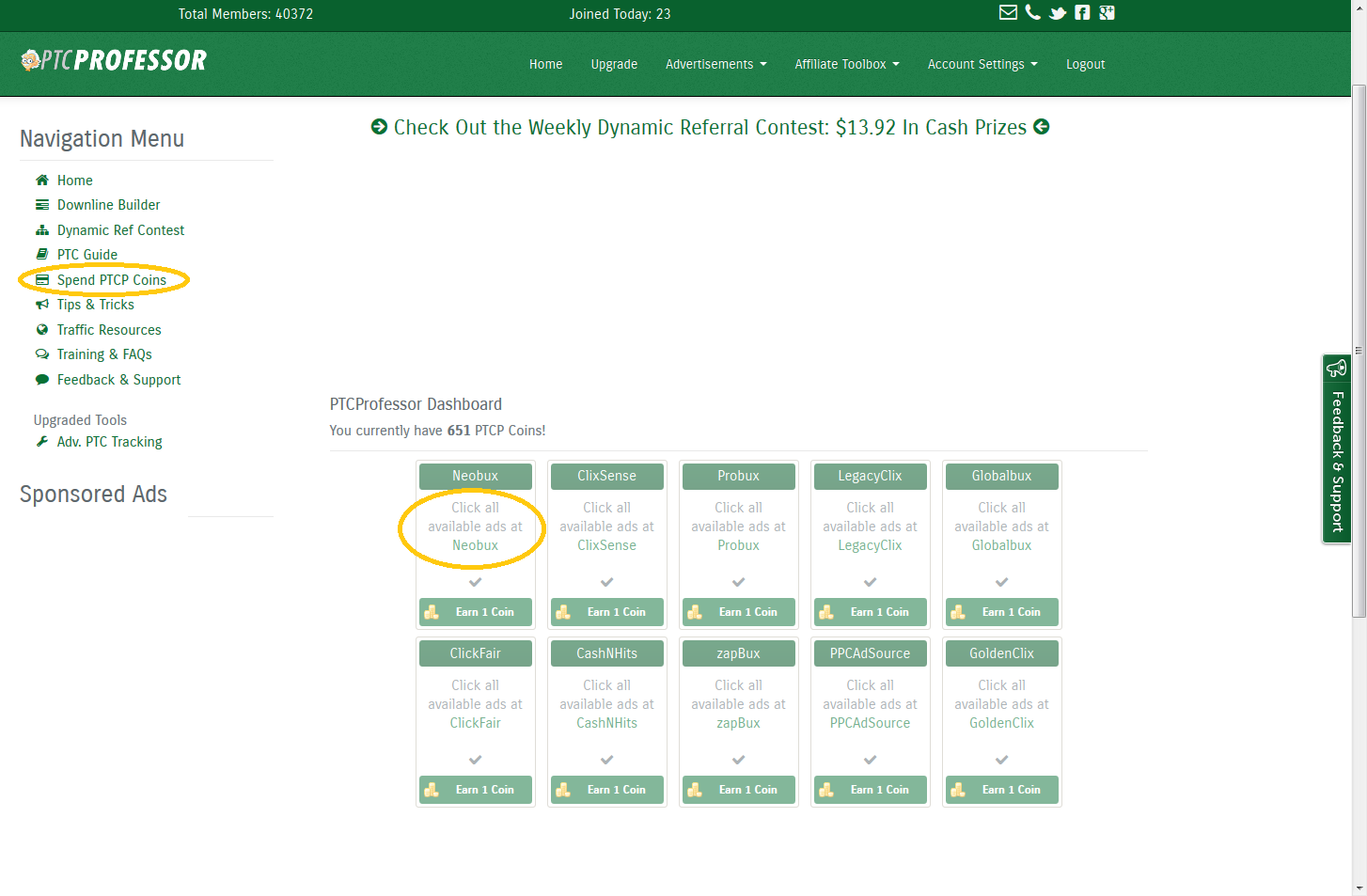Click Earn 1 Coin under CashNHits

(x=607, y=790)
